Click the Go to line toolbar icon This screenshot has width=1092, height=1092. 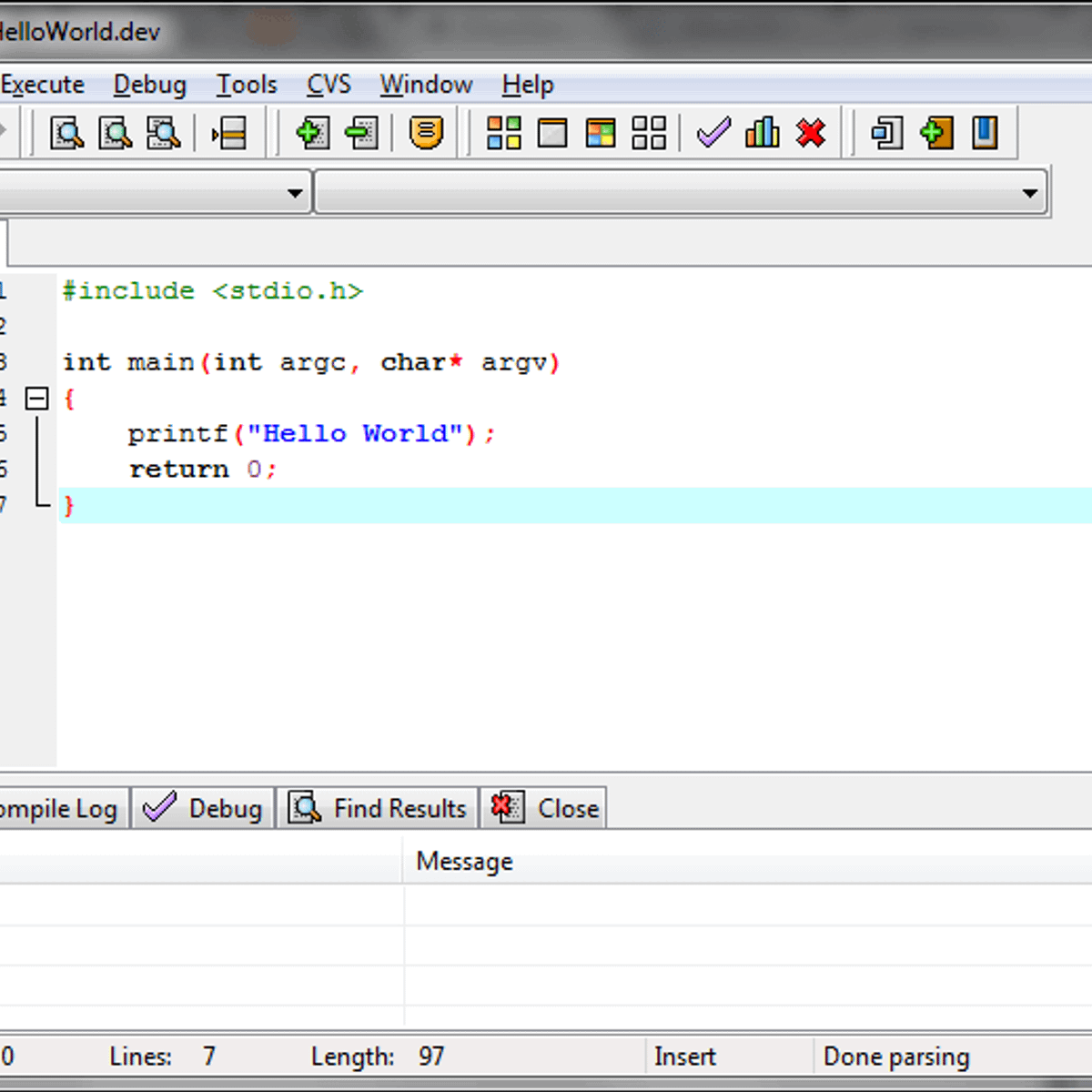pyautogui.click(x=228, y=134)
